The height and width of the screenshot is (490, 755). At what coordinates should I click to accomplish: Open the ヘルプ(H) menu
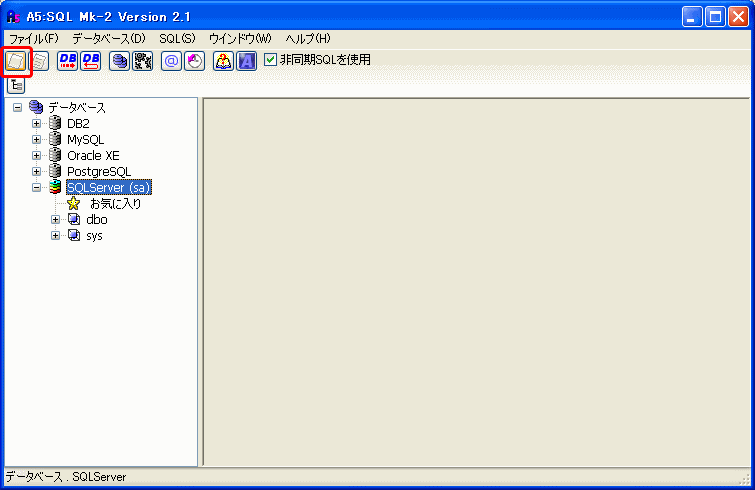[x=308, y=39]
